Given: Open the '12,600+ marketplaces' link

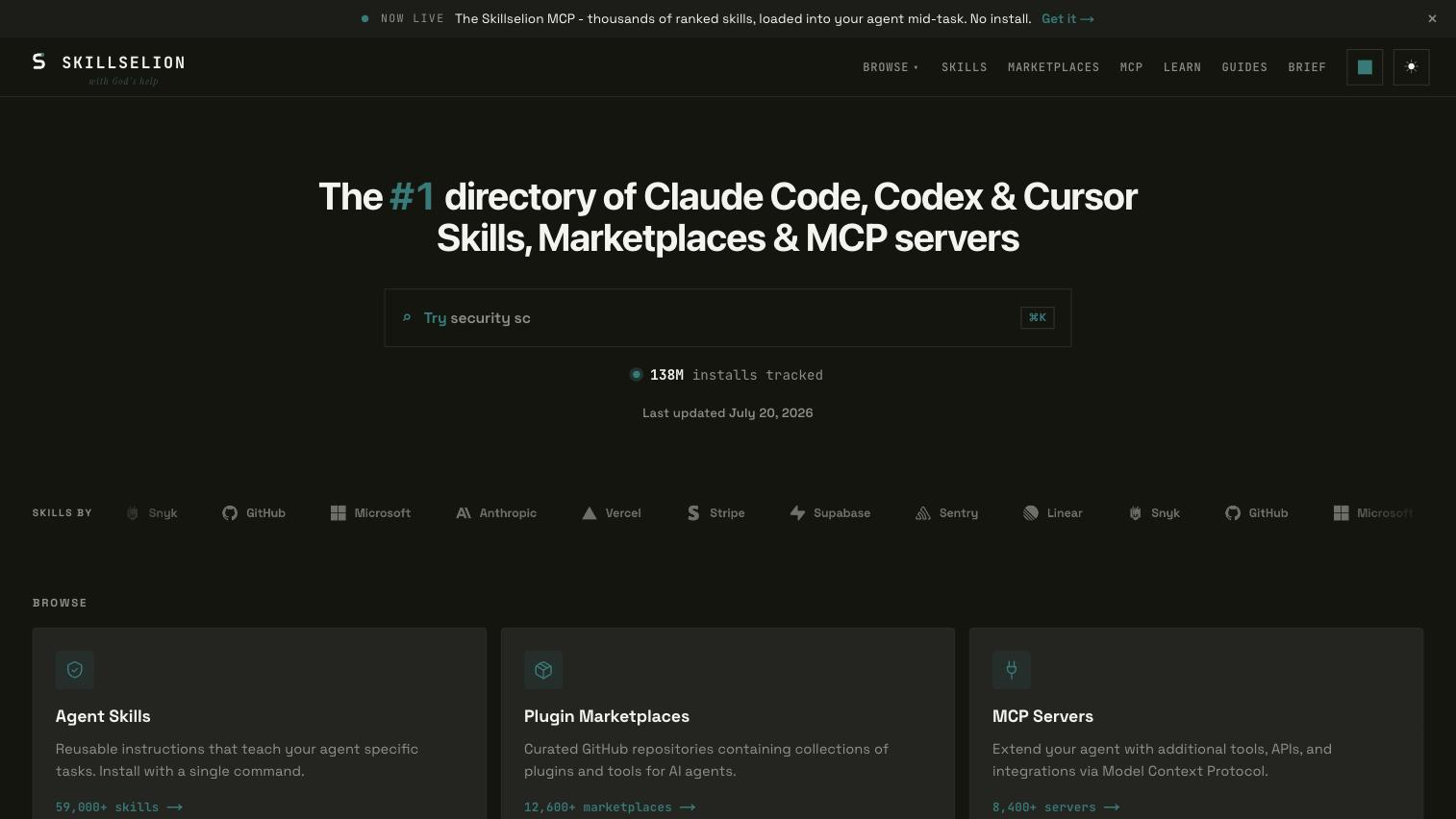Looking at the screenshot, I should pos(610,807).
